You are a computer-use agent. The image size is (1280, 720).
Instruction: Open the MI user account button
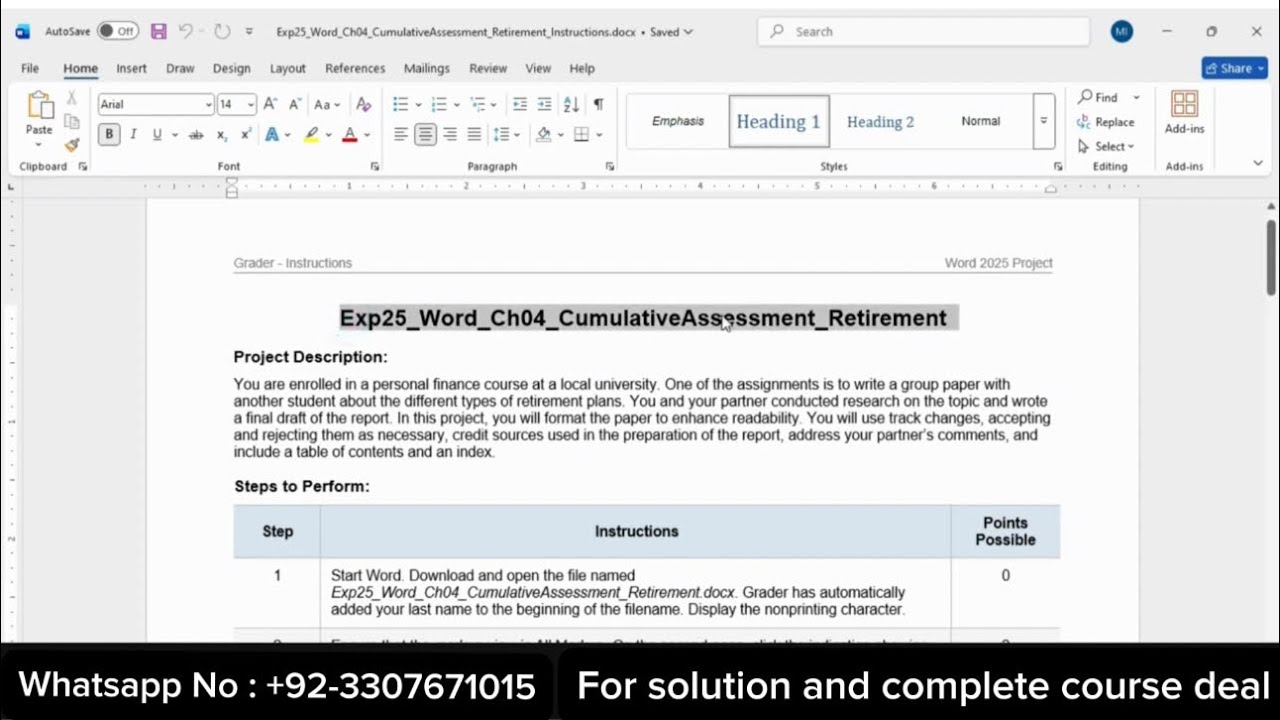tap(1122, 31)
